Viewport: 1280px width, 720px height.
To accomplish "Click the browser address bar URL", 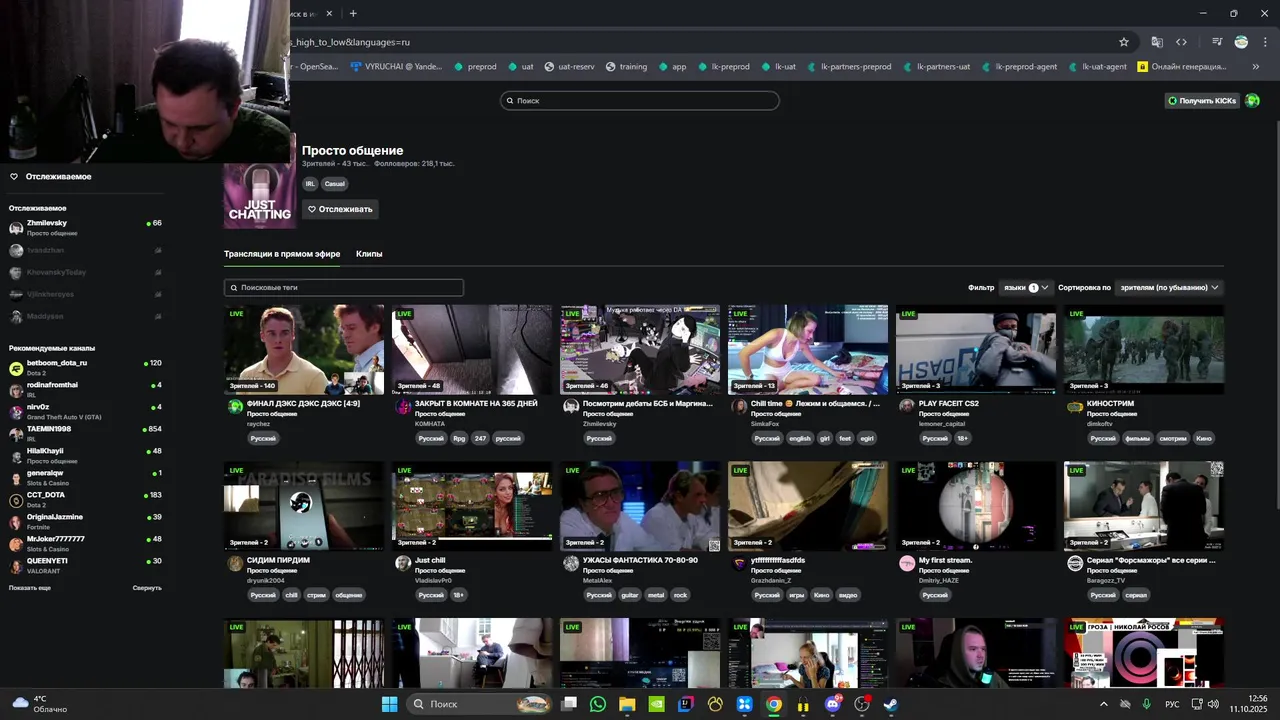I will 700,42.
